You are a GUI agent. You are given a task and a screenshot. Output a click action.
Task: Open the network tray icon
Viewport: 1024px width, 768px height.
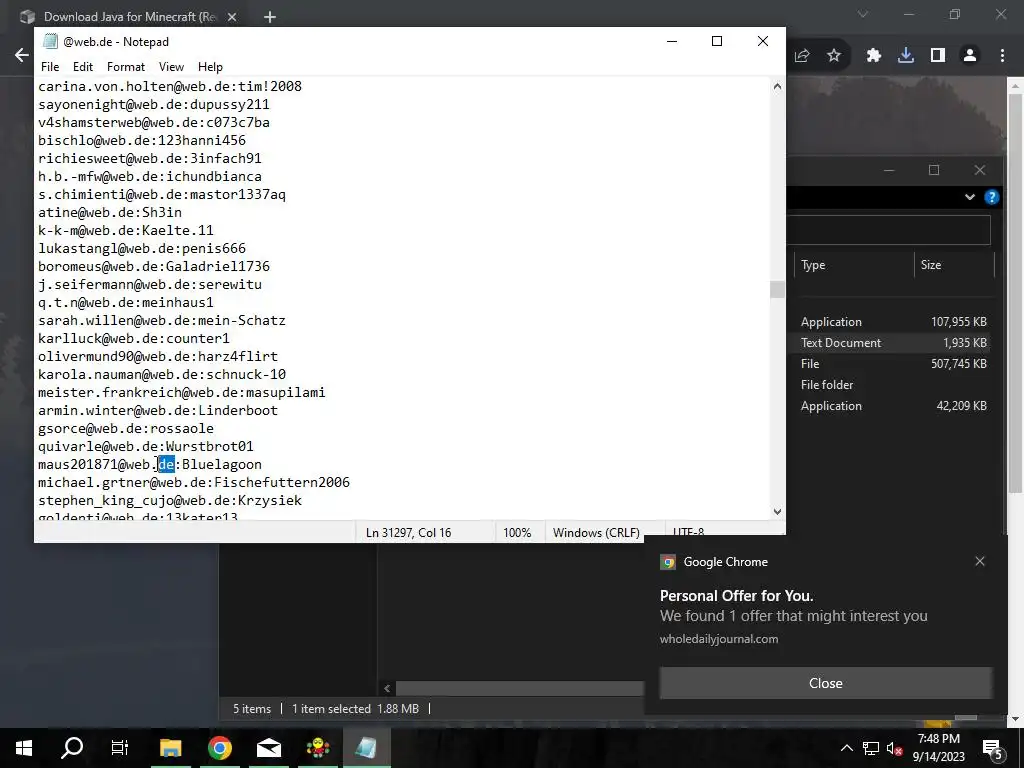[x=871, y=748]
